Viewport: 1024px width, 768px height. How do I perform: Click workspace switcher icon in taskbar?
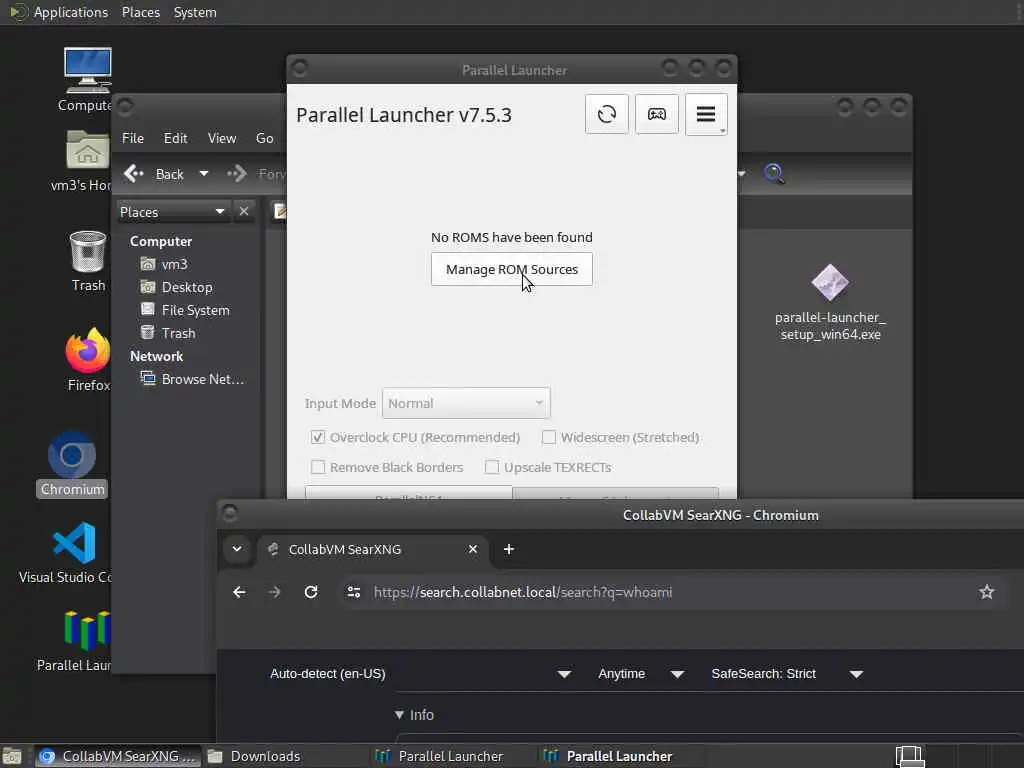pyautogui.click(x=909, y=756)
